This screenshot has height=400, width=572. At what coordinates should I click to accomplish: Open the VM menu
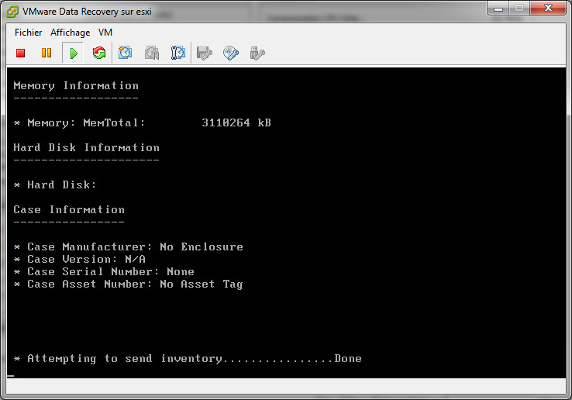105,33
